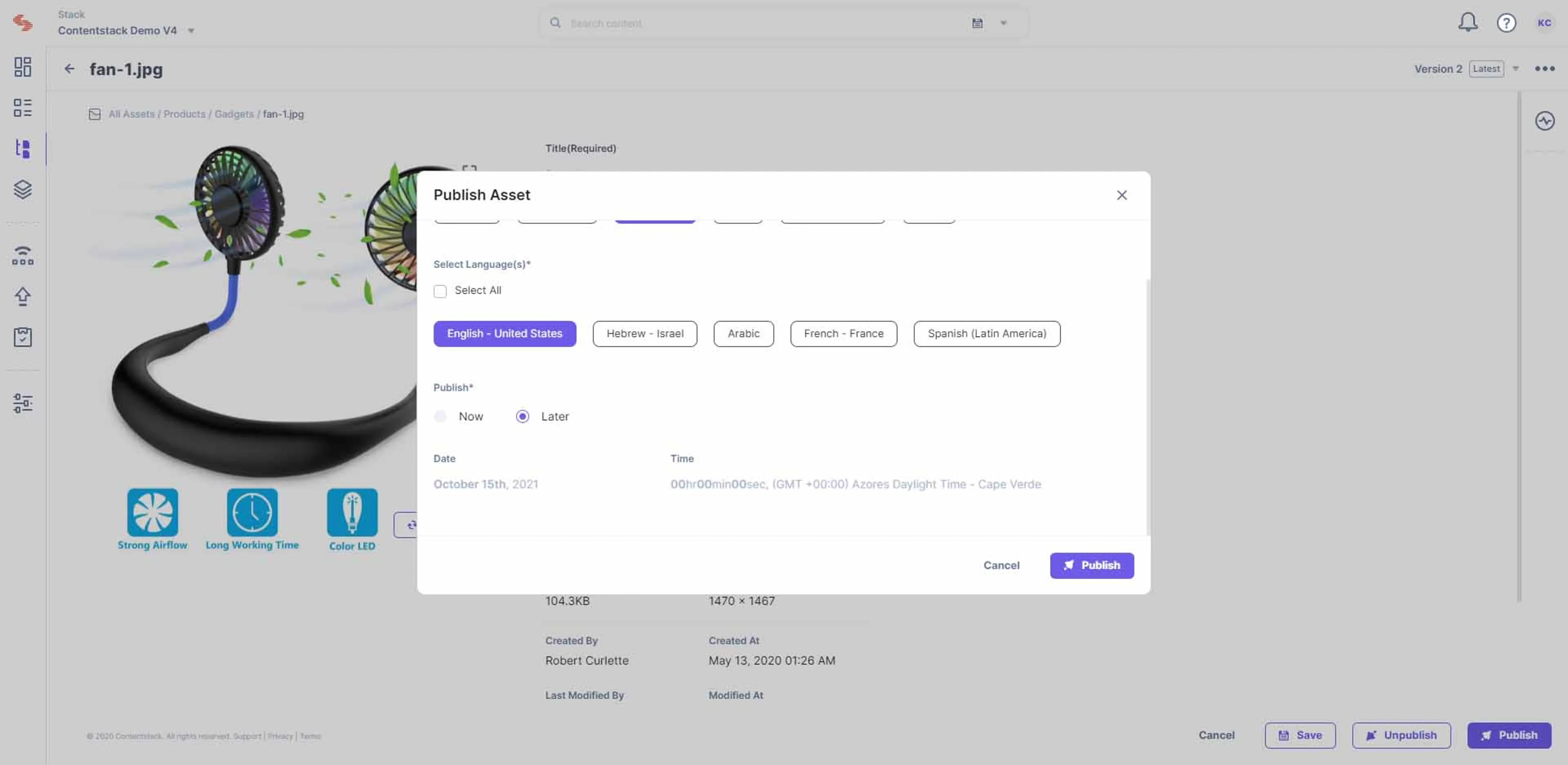Open the content stack layers sidebar icon
This screenshot has height=765, width=1568.
22,189
